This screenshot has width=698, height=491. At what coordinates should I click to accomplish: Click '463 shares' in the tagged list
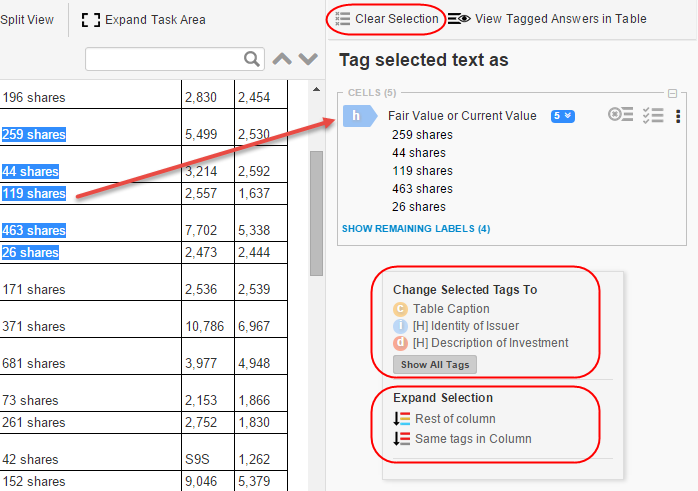click(x=422, y=189)
